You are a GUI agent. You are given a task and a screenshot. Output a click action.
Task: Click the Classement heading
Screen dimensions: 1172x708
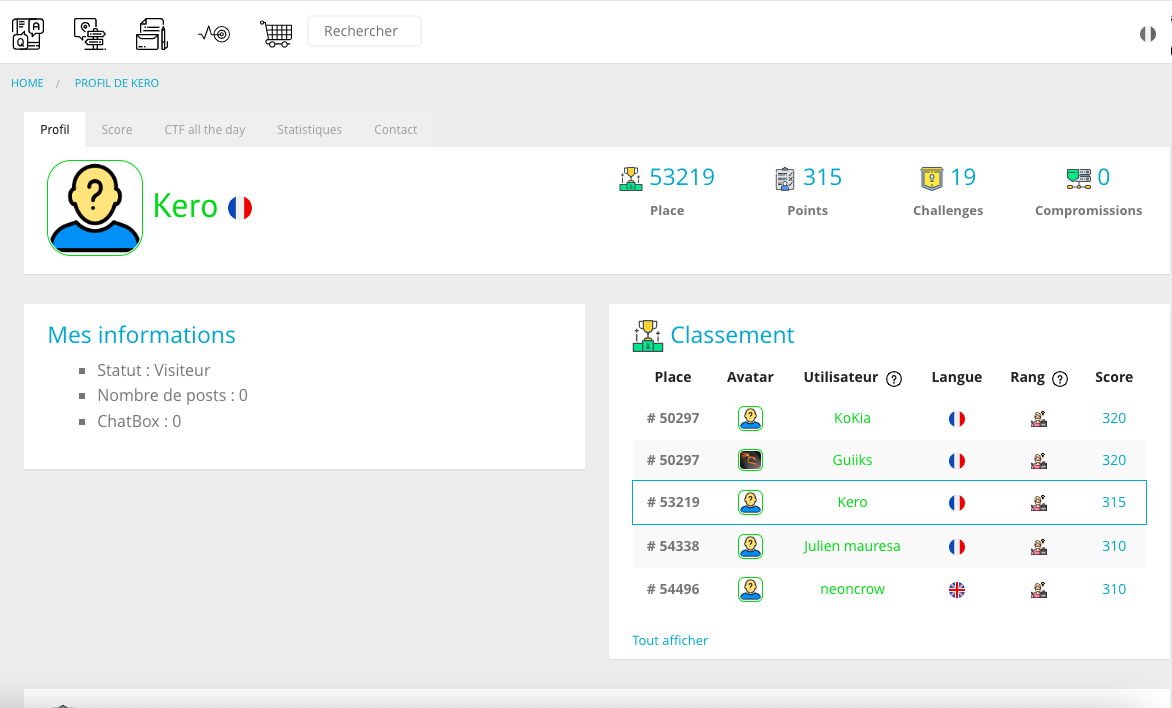732,335
